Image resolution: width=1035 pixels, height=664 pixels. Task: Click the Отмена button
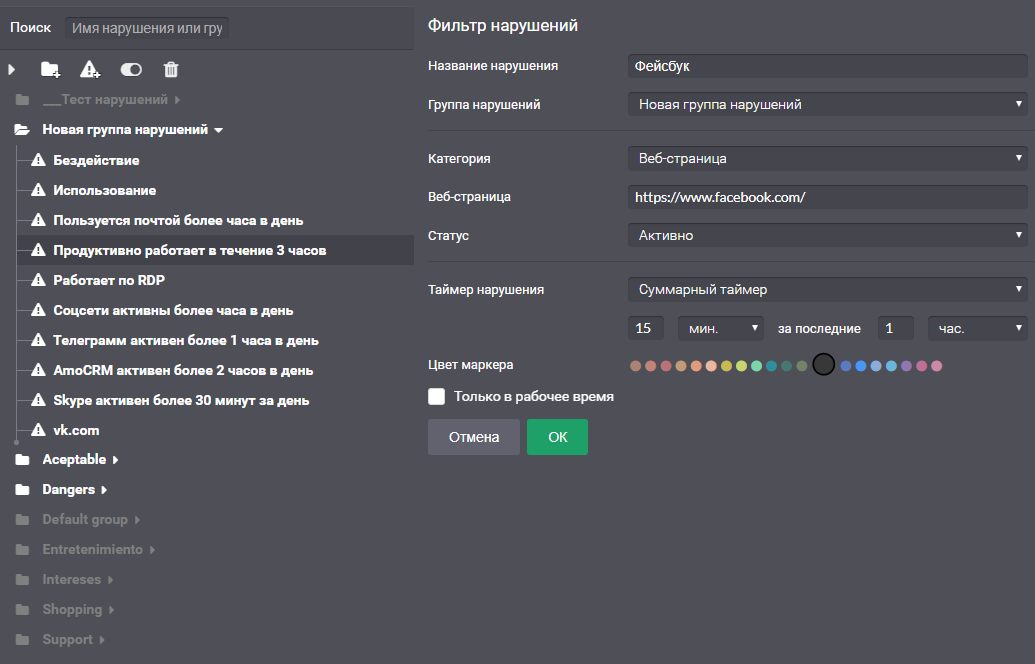474,437
